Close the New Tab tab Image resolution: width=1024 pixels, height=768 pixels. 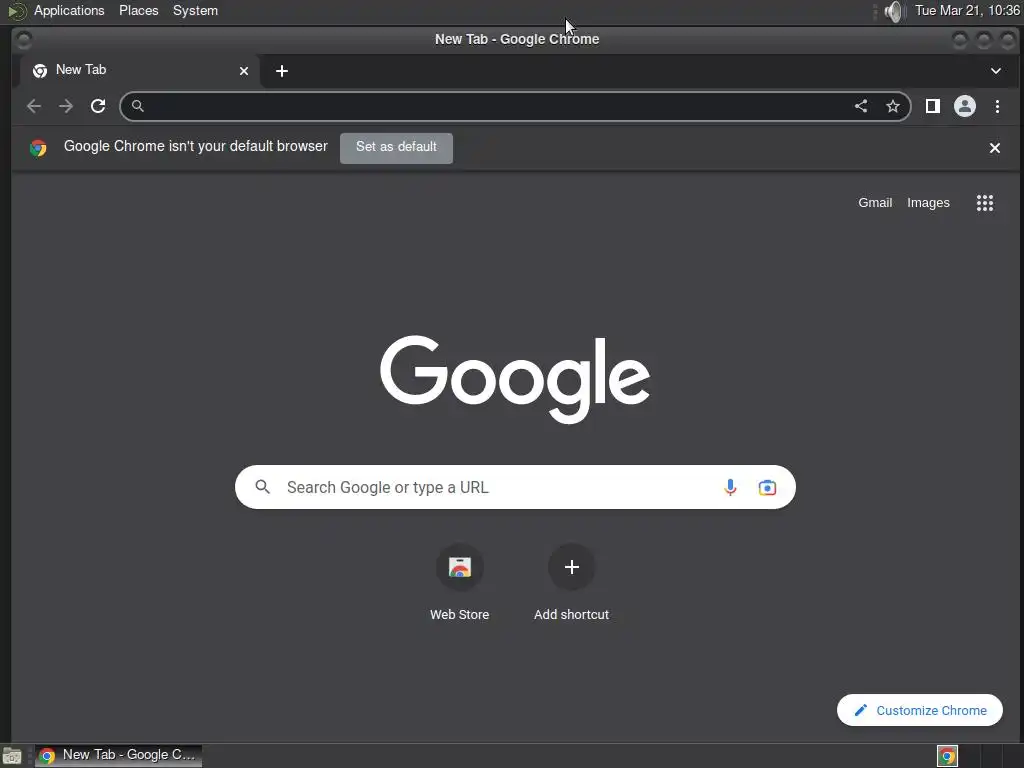coord(244,71)
